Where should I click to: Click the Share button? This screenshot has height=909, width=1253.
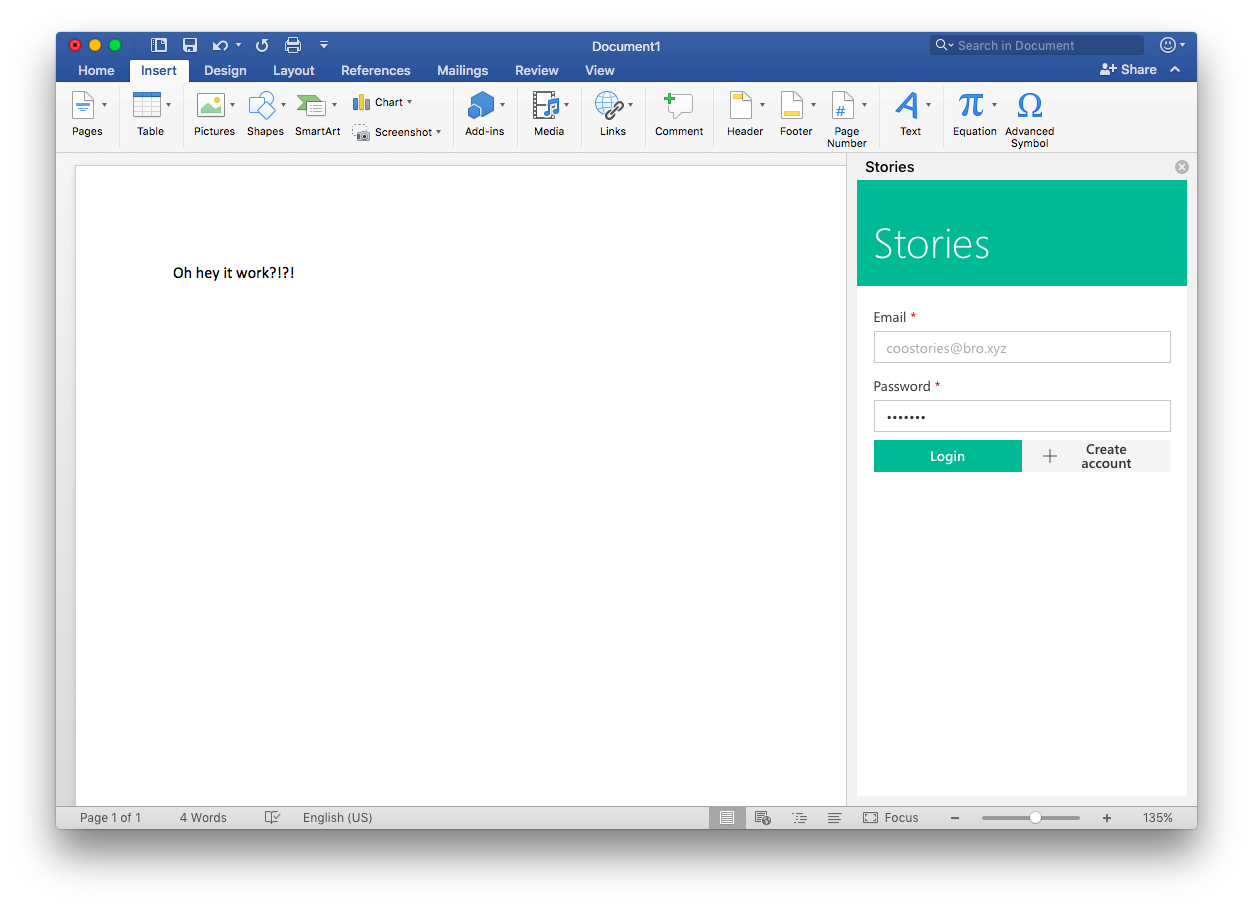point(1128,69)
